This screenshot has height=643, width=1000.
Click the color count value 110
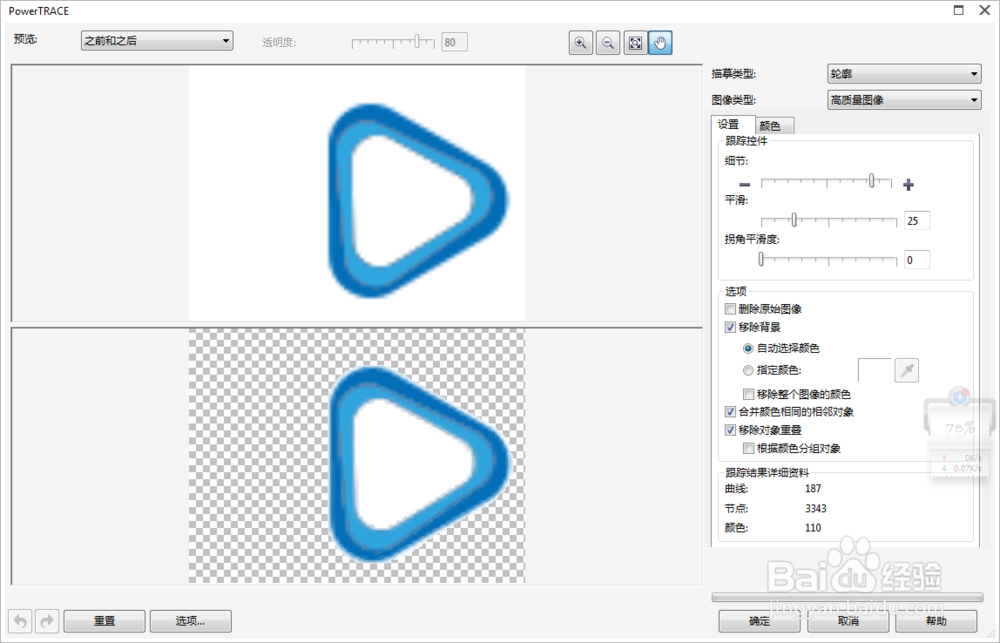(x=813, y=528)
